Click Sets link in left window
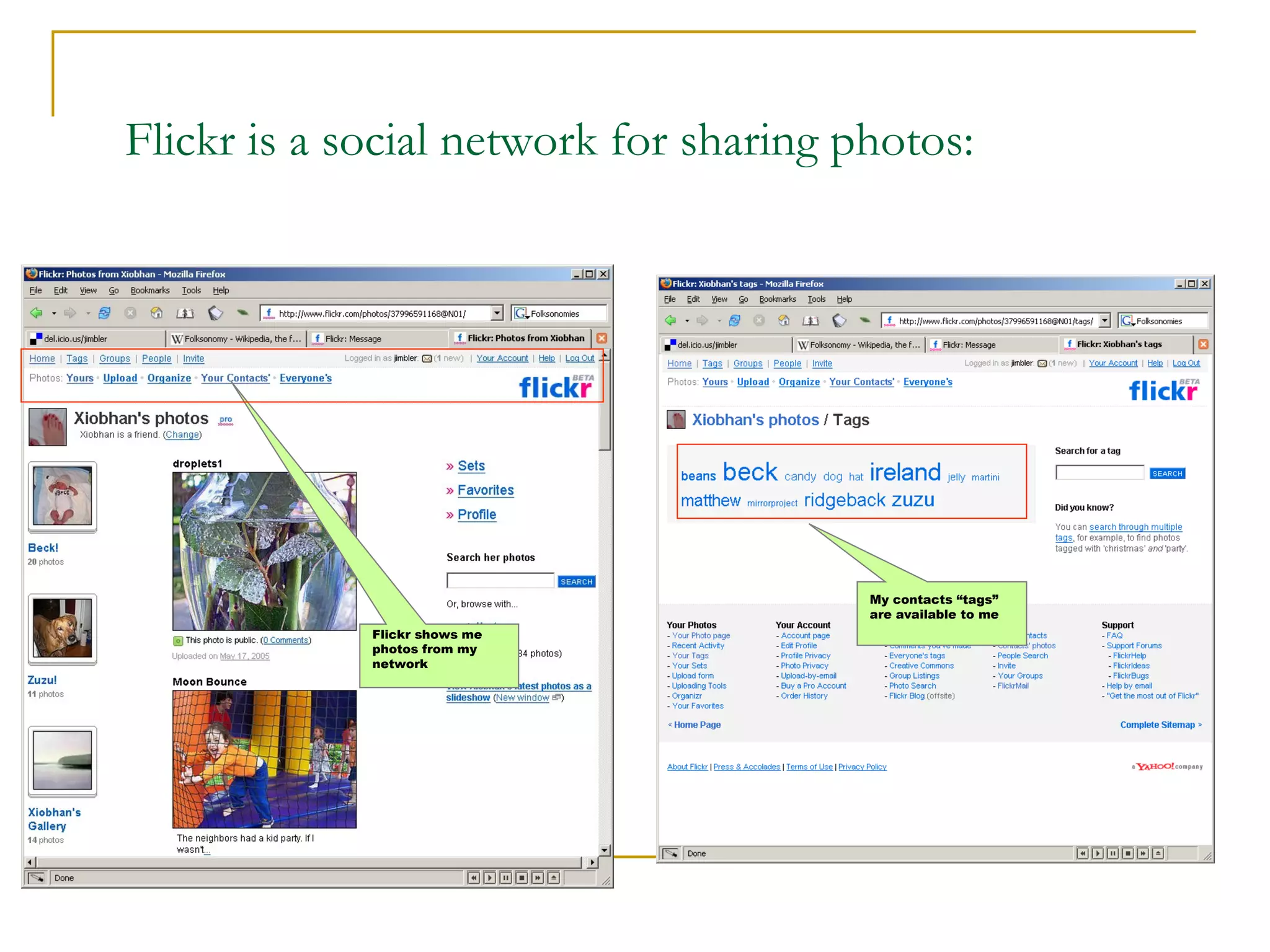This screenshot has width=1270, height=952. pyautogui.click(x=471, y=466)
